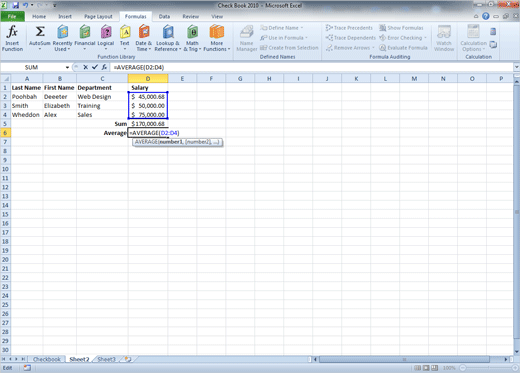Select column D header
The width and height of the screenshot is (520, 373).
click(x=148, y=79)
